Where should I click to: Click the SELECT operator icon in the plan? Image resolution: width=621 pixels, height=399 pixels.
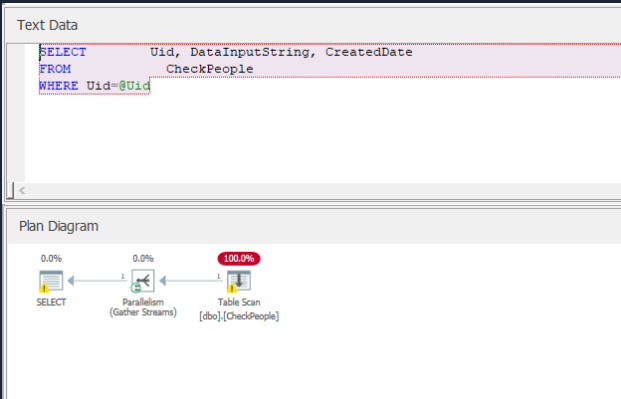pyautogui.click(x=51, y=281)
